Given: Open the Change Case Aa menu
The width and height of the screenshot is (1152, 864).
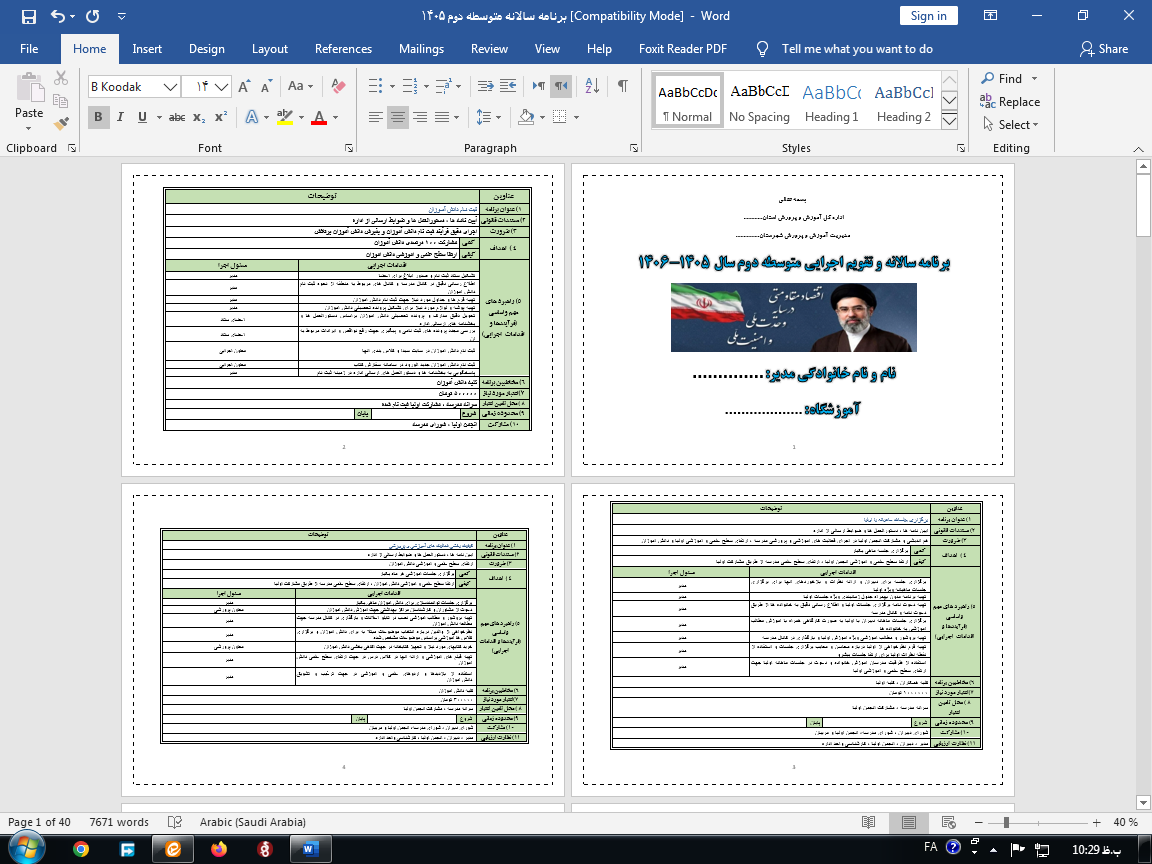Looking at the screenshot, I should [300, 86].
